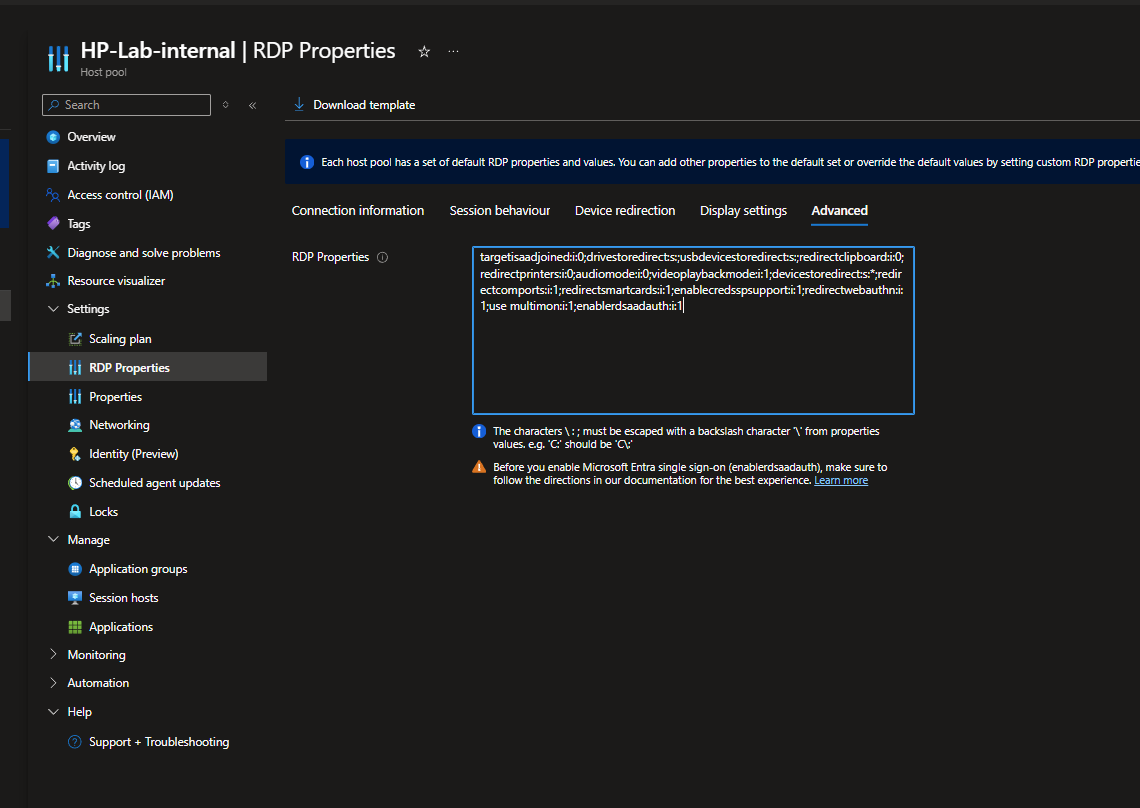This screenshot has width=1140, height=808.
Task: Open Overview in the sidebar
Action: (91, 137)
